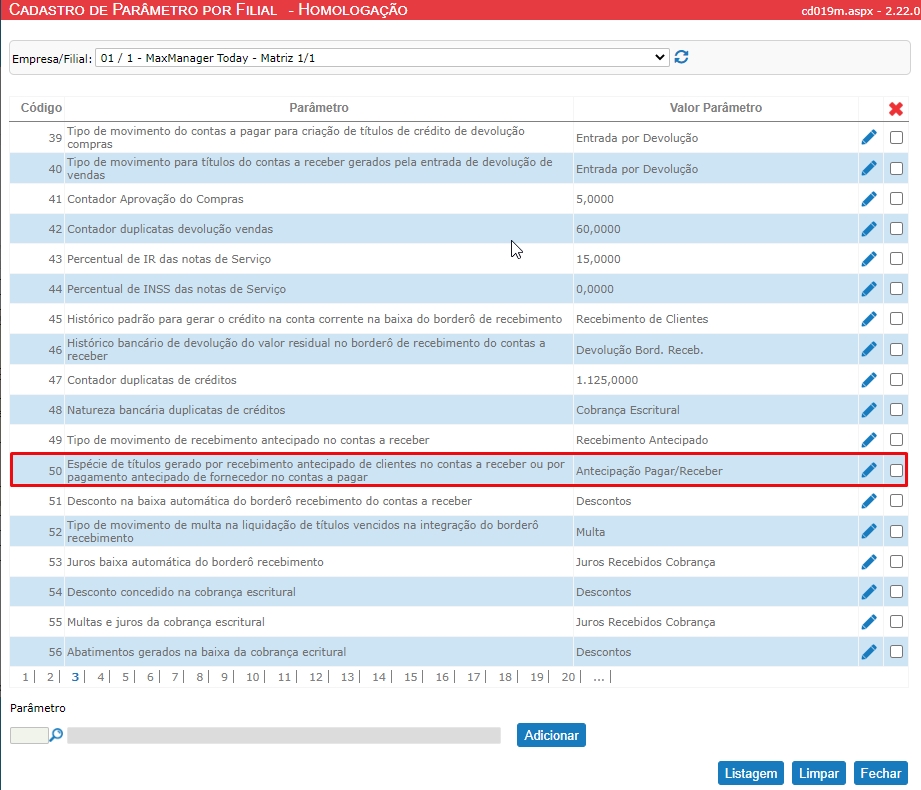Click the ellipsis for more pages
This screenshot has width=921, height=790.
click(x=599, y=677)
